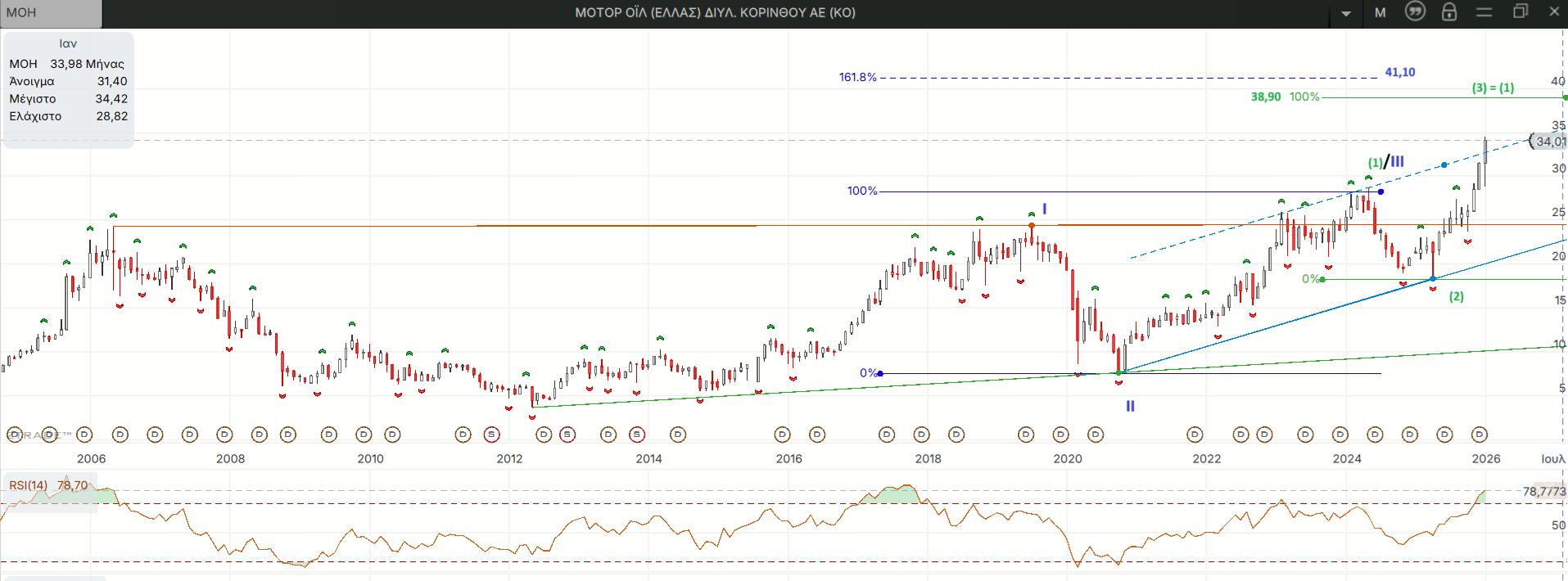Click the red S split marker near 2012
The width and height of the screenshot is (1568, 581).
point(491,435)
